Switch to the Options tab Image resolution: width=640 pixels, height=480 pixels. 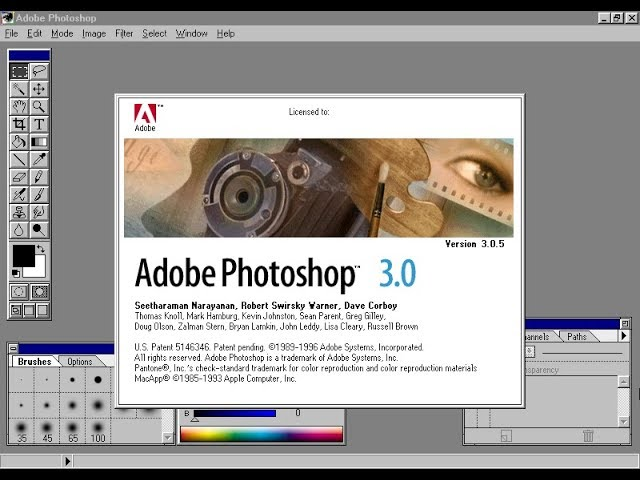coord(80,362)
